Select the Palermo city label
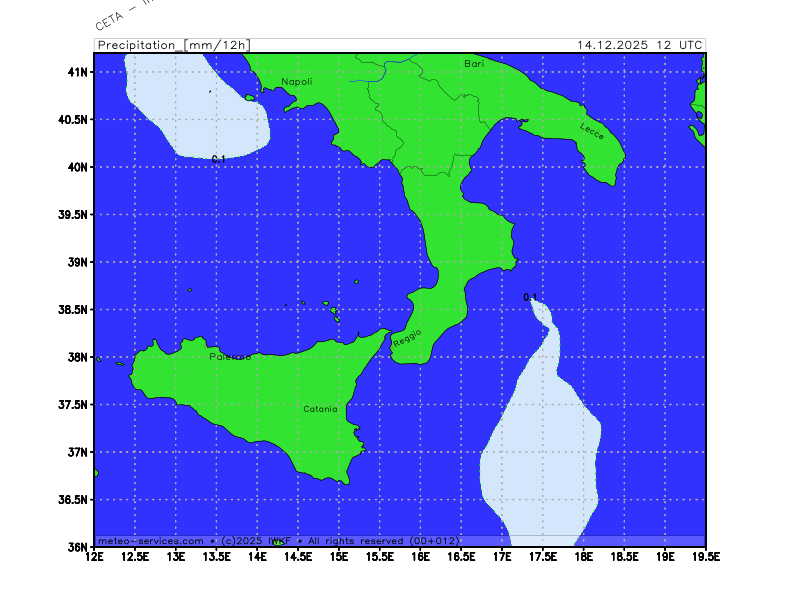The height and width of the screenshot is (600, 800). [230, 357]
